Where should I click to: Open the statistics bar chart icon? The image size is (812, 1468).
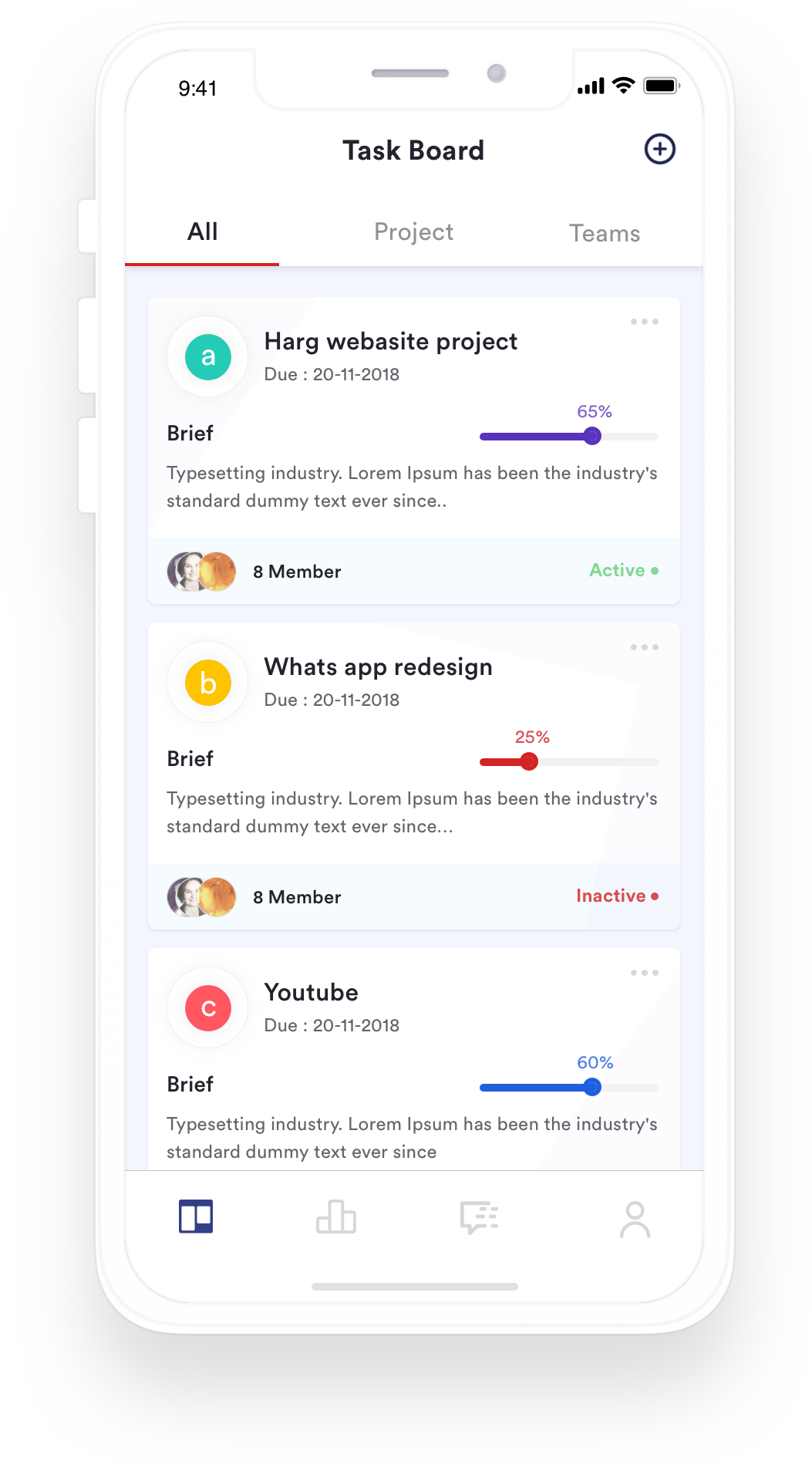point(336,1217)
